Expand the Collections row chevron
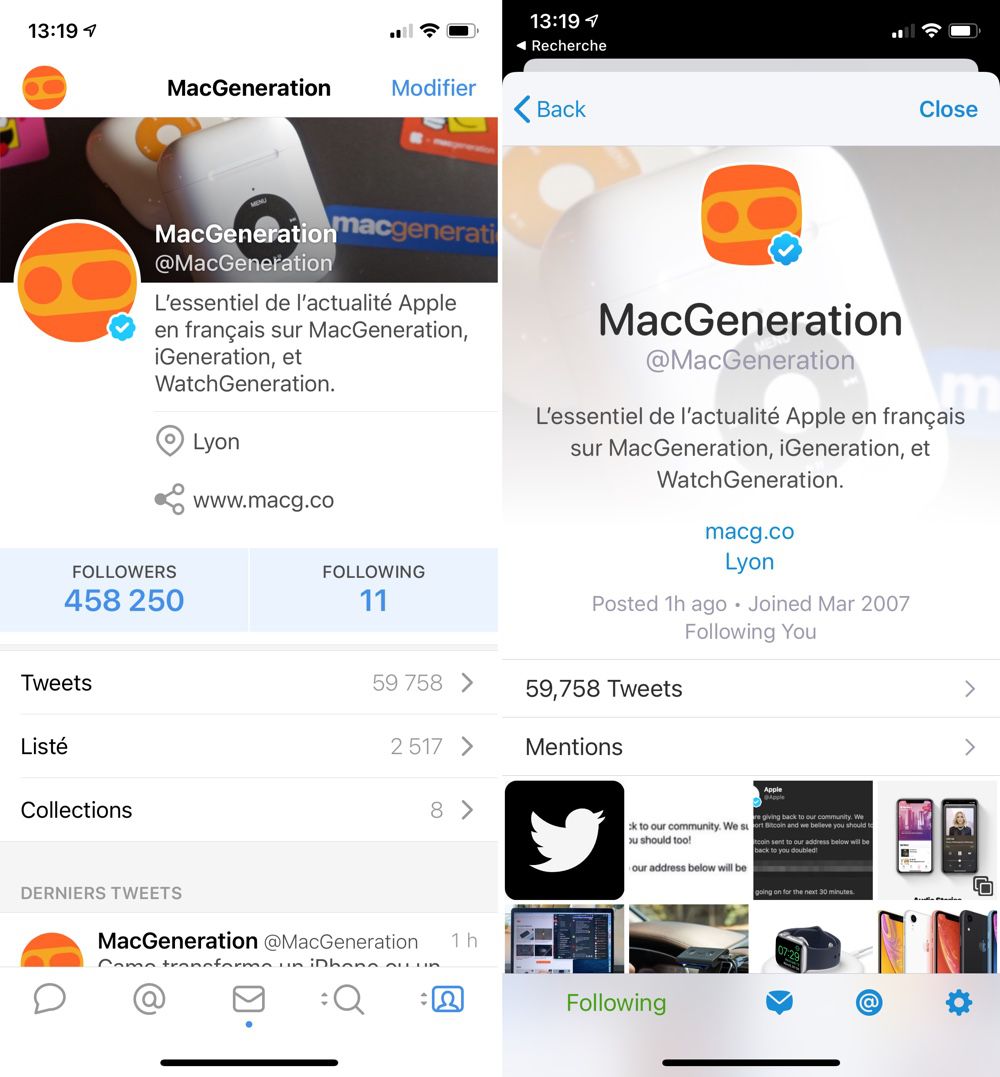 pos(467,810)
